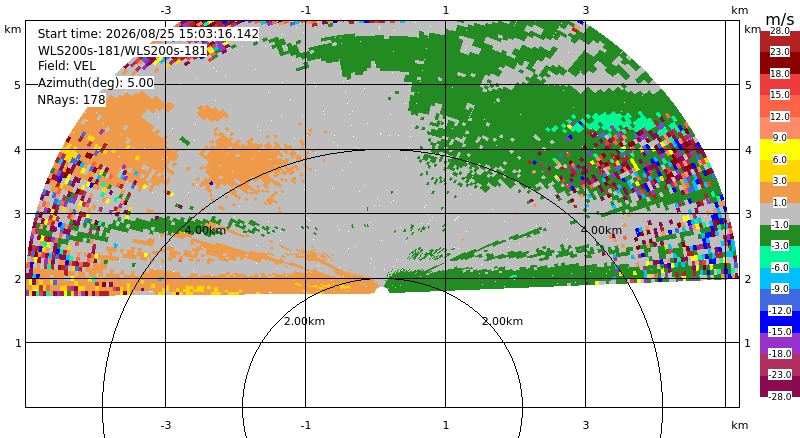Click the gray -1.0 to 1.0 legend band
The height and width of the screenshot is (438, 800).
click(780, 214)
